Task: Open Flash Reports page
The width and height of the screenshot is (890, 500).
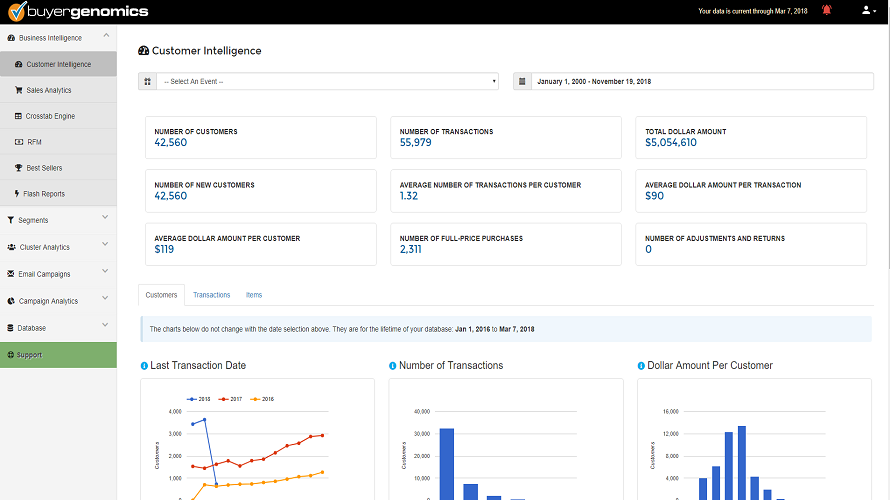Action: coord(58,194)
